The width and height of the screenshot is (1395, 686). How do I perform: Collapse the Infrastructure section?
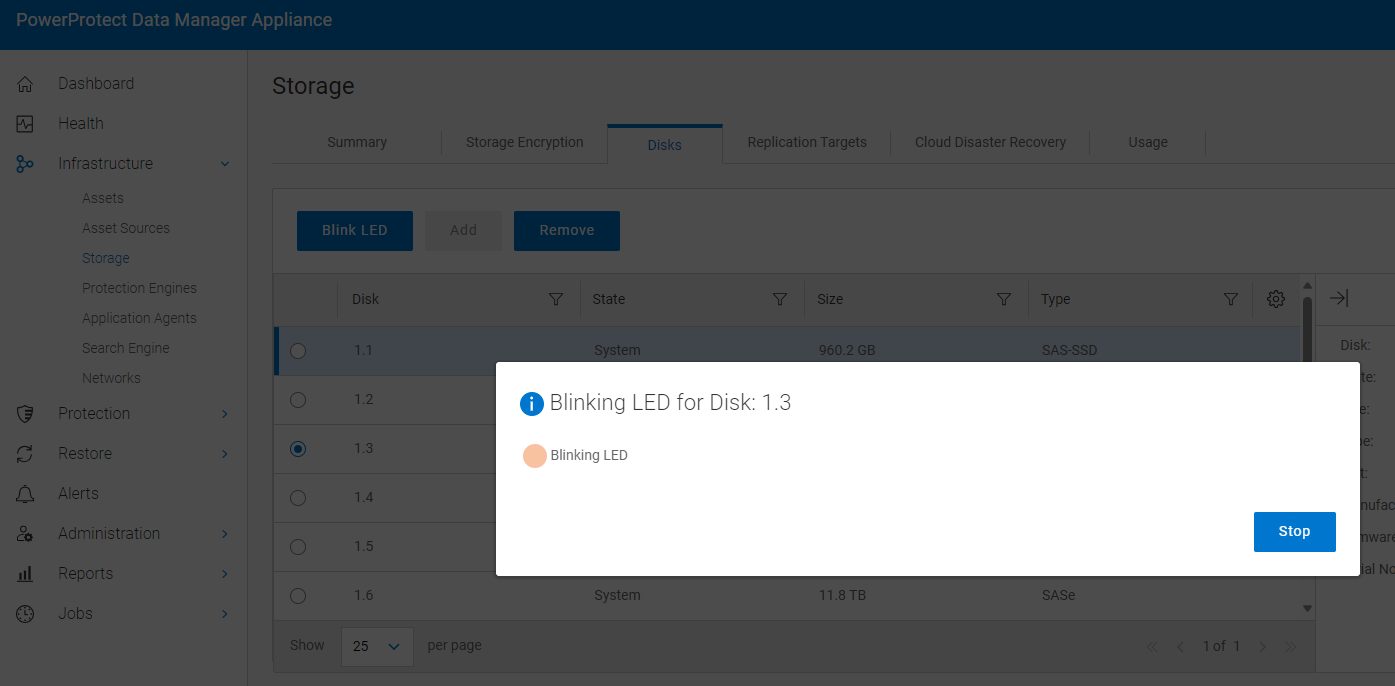224,163
